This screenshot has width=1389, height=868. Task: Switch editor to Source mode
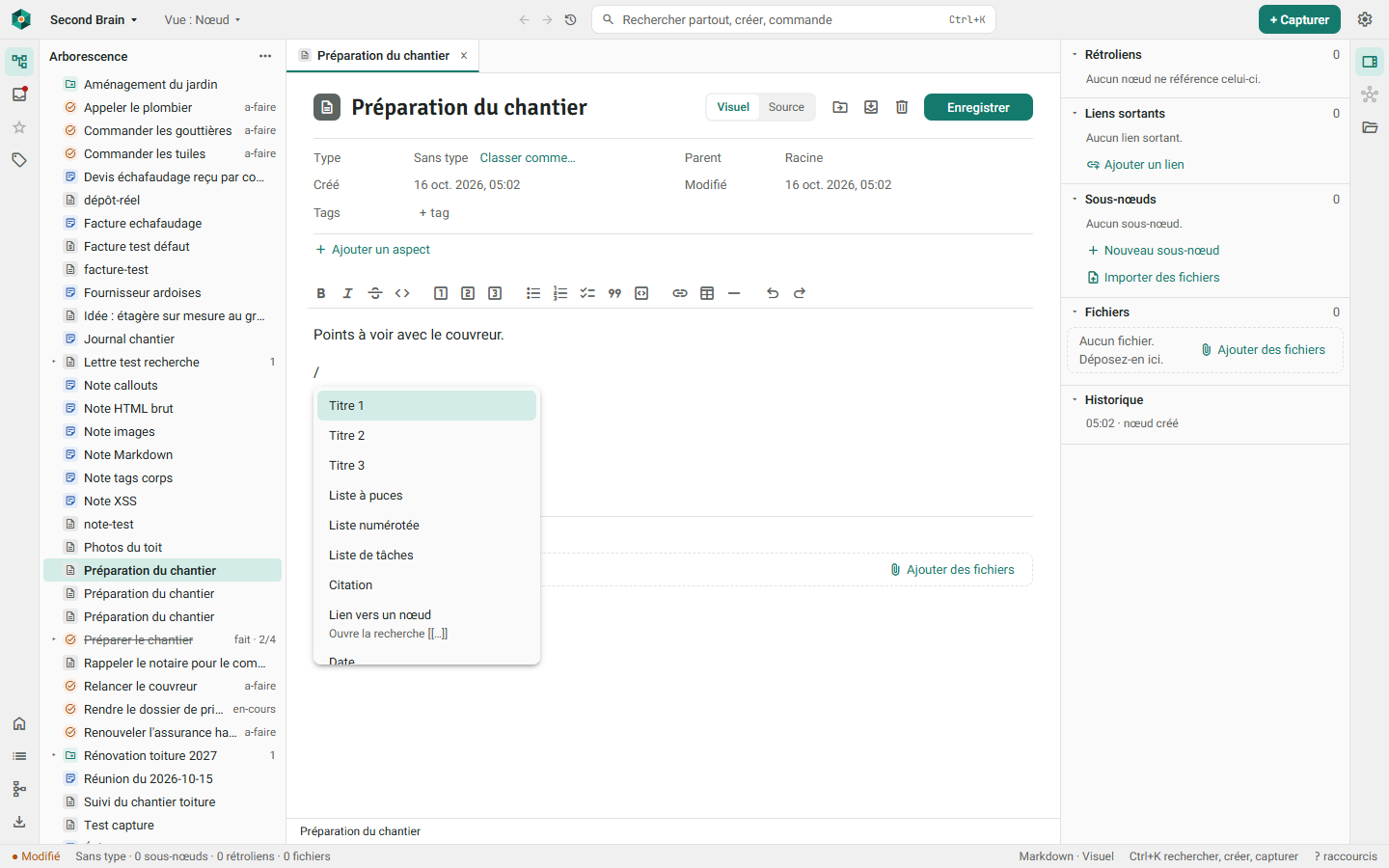coord(786,107)
